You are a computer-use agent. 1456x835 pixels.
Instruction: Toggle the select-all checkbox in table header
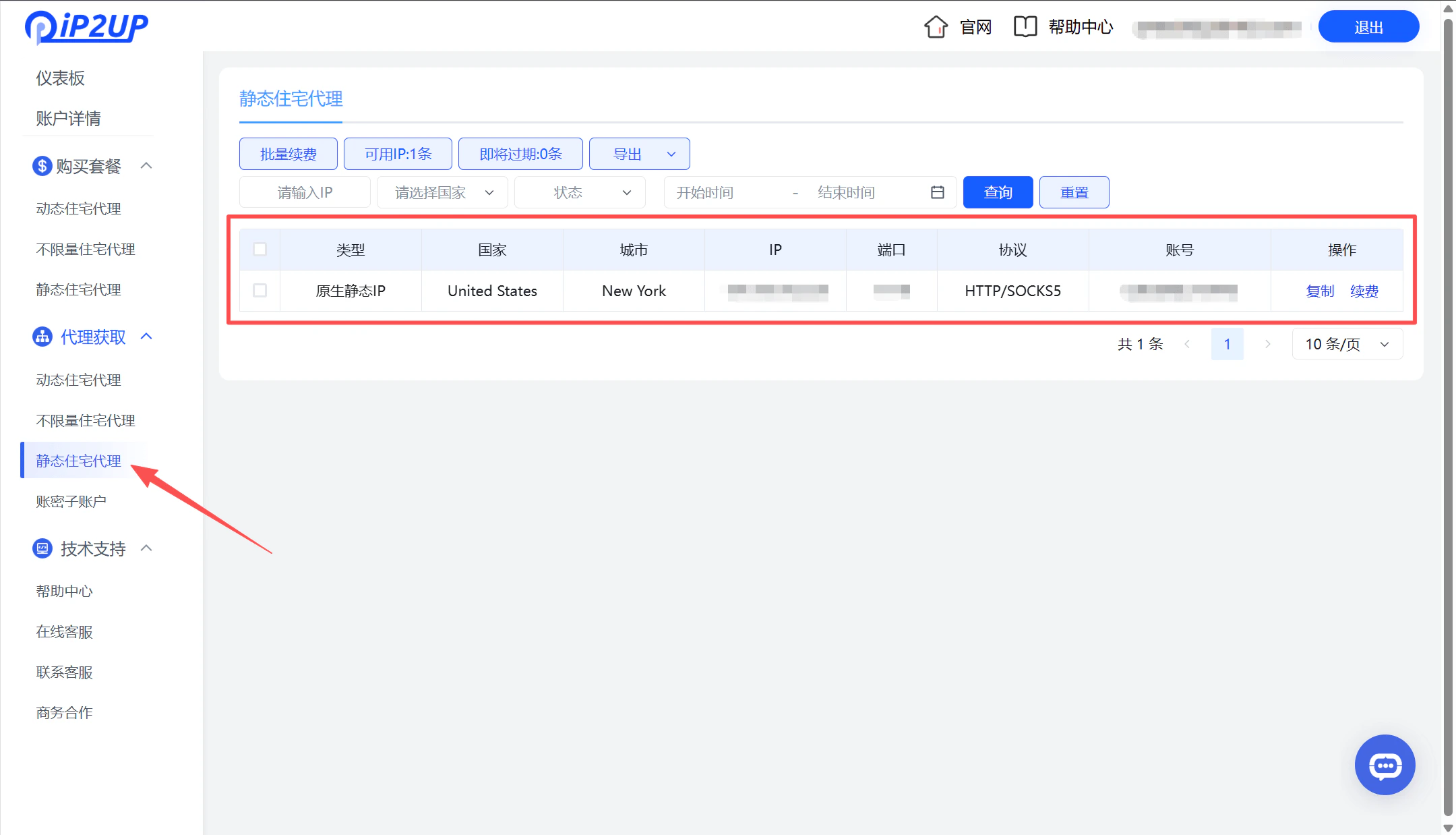pos(260,249)
